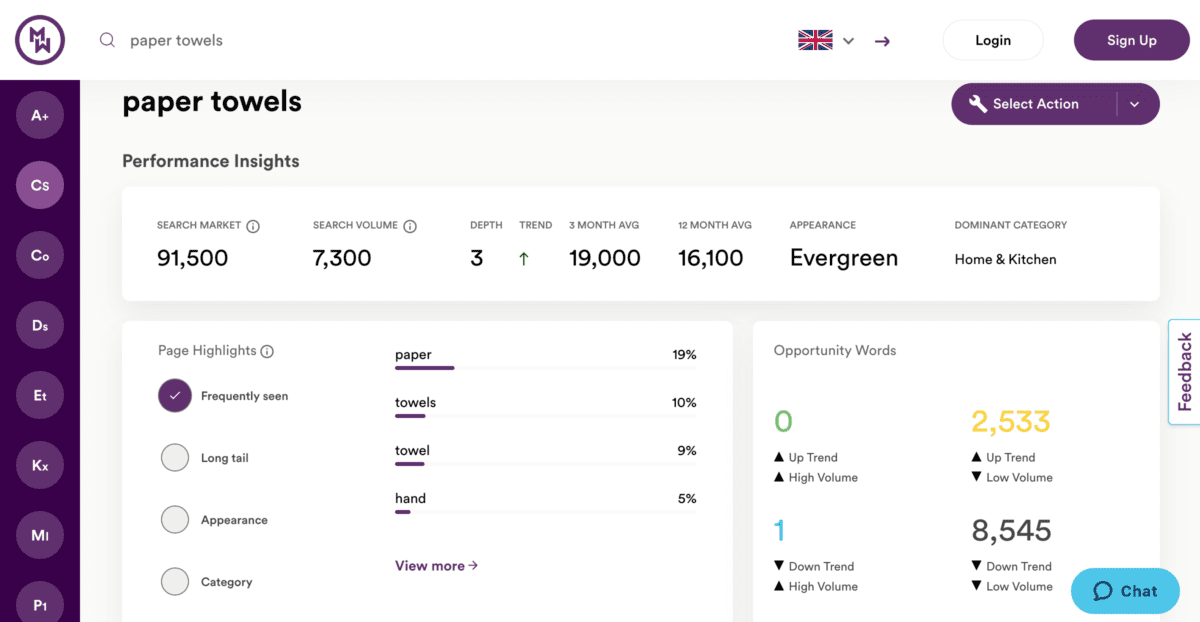Select the Category radio option
The width and height of the screenshot is (1200, 622).
pyautogui.click(x=175, y=582)
